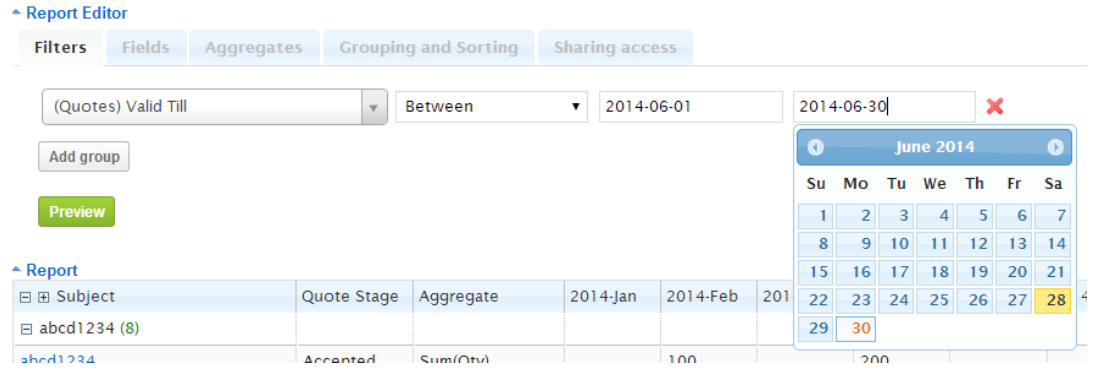The width and height of the screenshot is (1097, 373).
Task: Collapse the abcd1234 group
Action: point(25,328)
